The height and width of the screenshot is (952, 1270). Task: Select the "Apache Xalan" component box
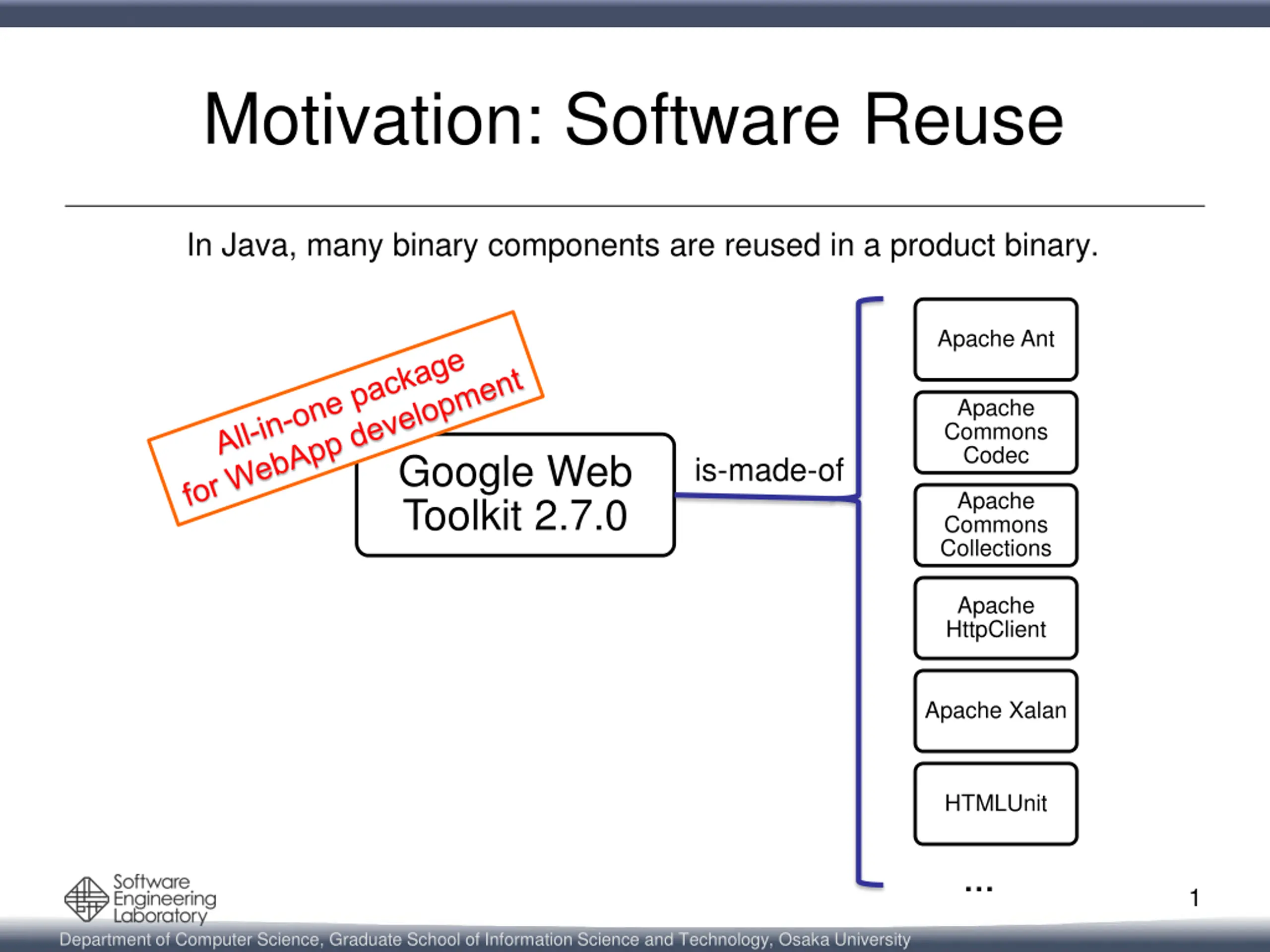pos(996,711)
